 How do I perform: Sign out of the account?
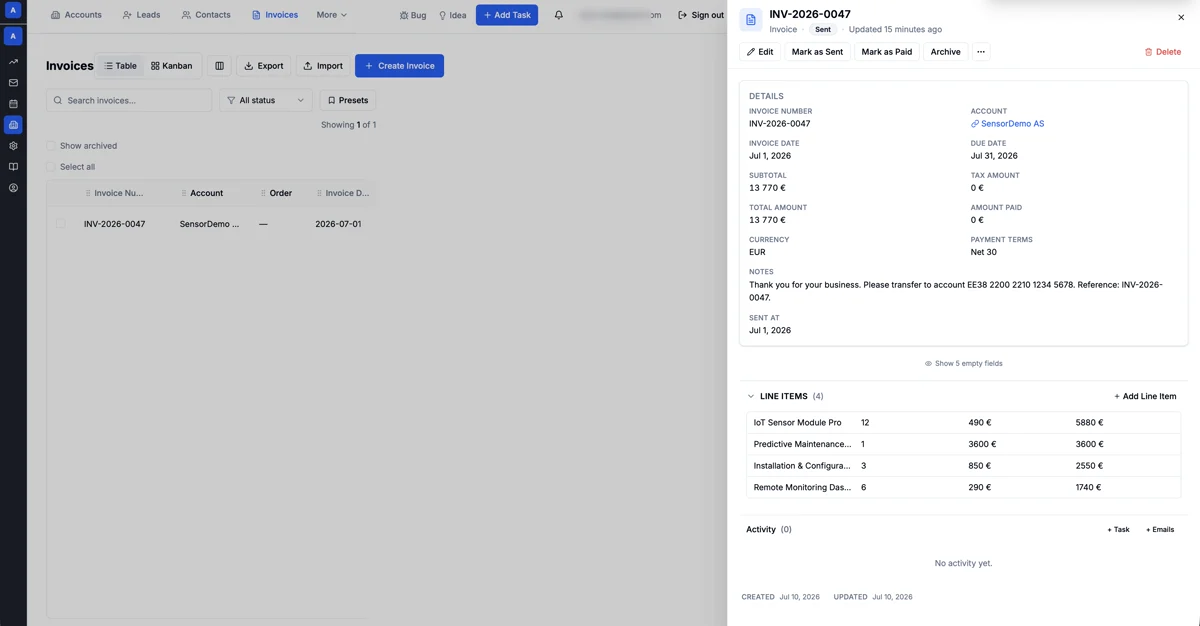point(701,15)
